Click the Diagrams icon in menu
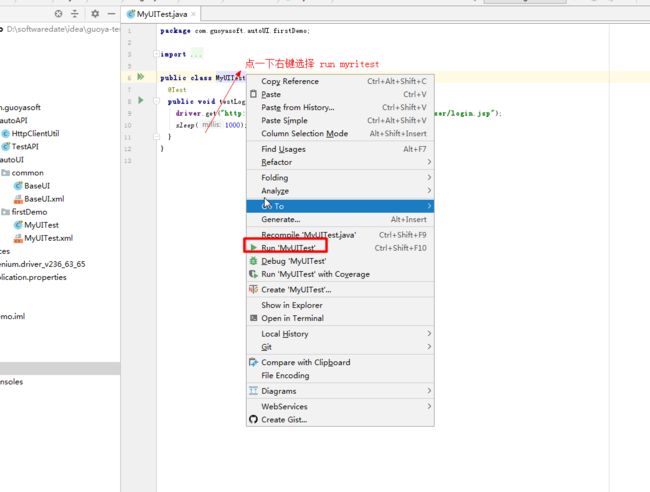650x492 pixels. tap(253, 390)
